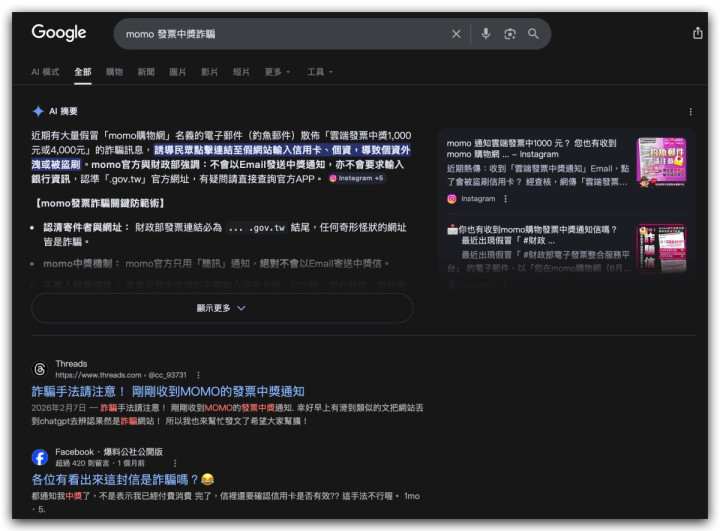Expand the 更多 dropdown
720x531 pixels.
277,72
